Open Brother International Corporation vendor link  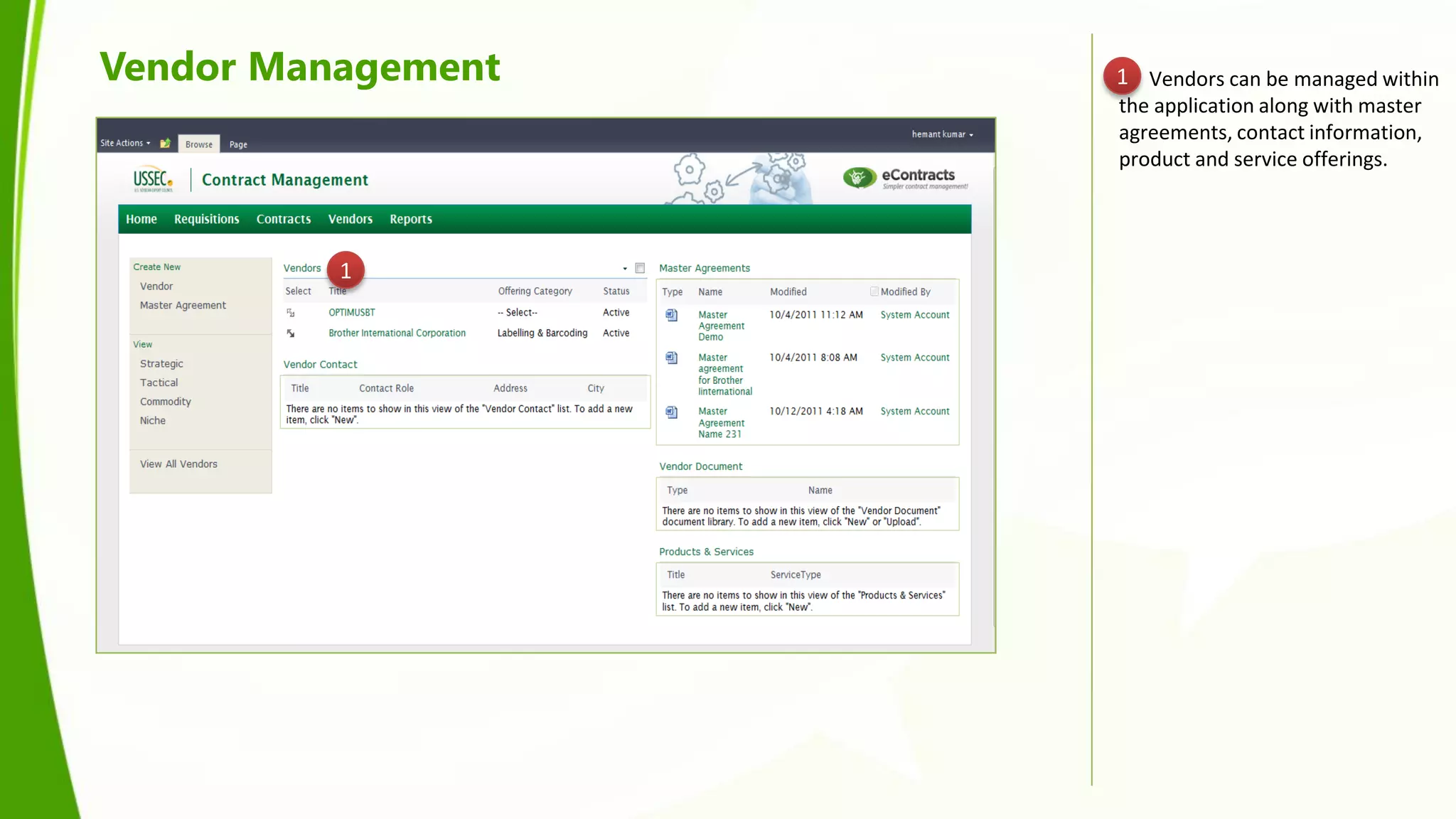pos(397,333)
